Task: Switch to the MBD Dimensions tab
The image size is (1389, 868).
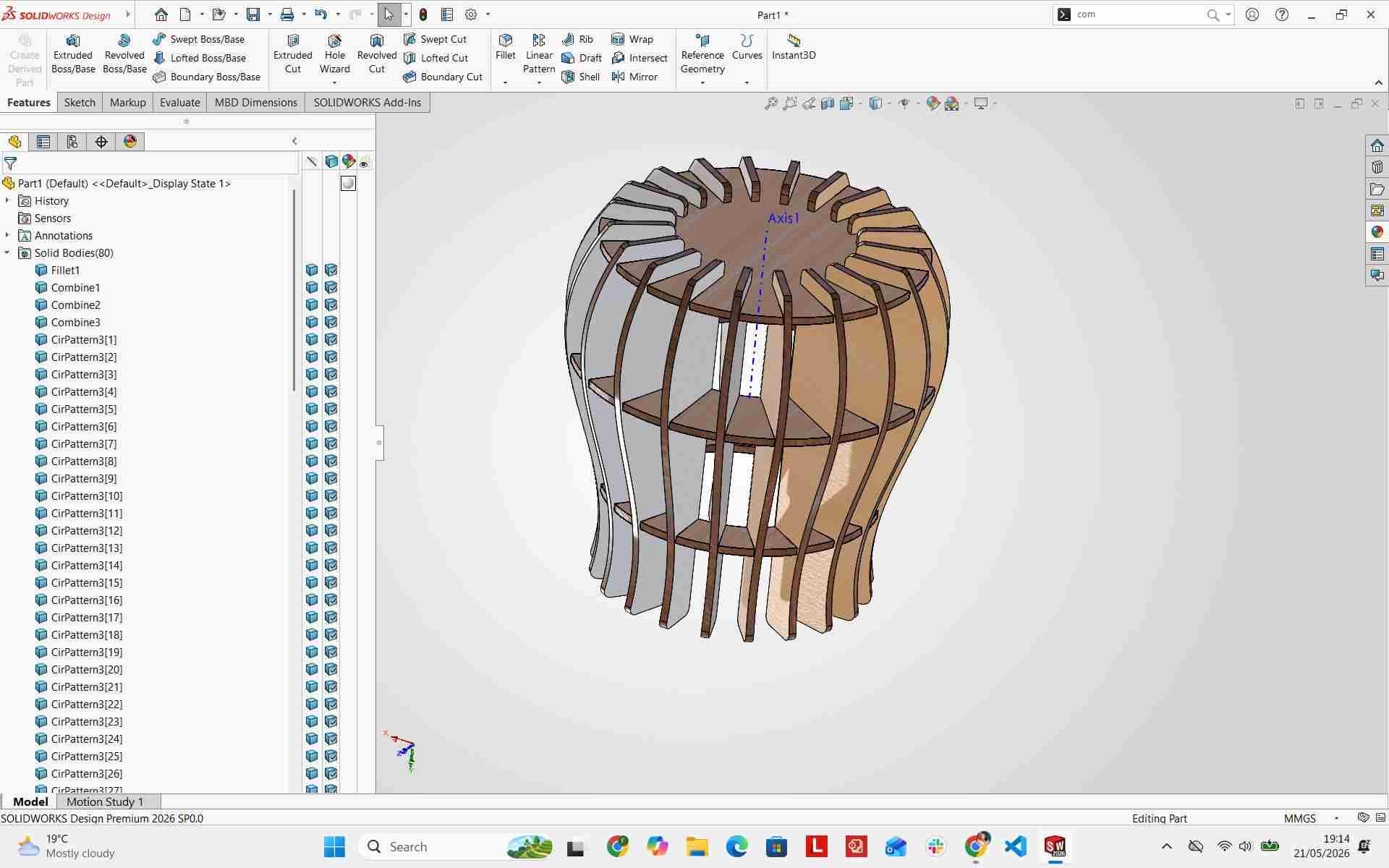Action: 256,103
